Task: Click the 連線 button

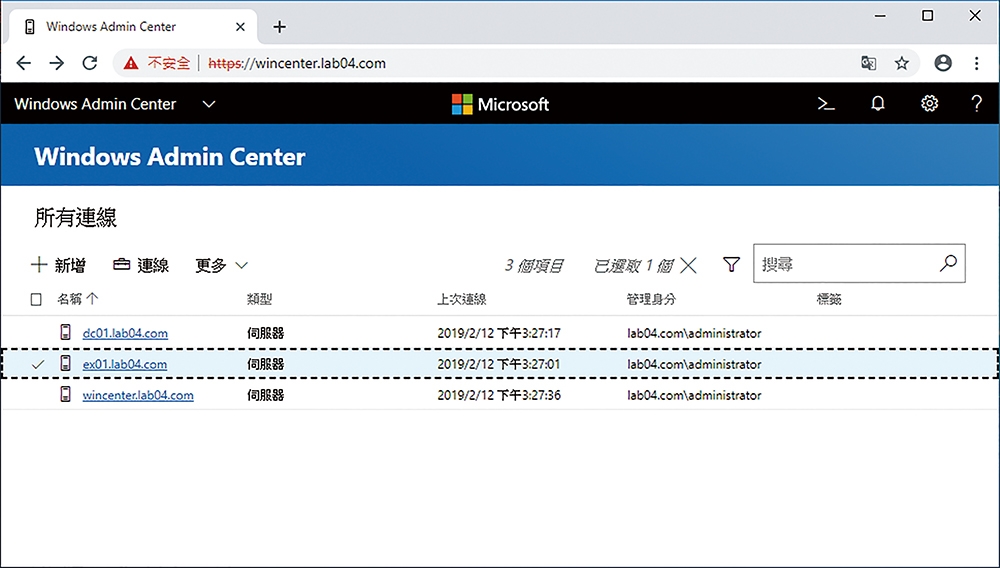Action: [141, 265]
